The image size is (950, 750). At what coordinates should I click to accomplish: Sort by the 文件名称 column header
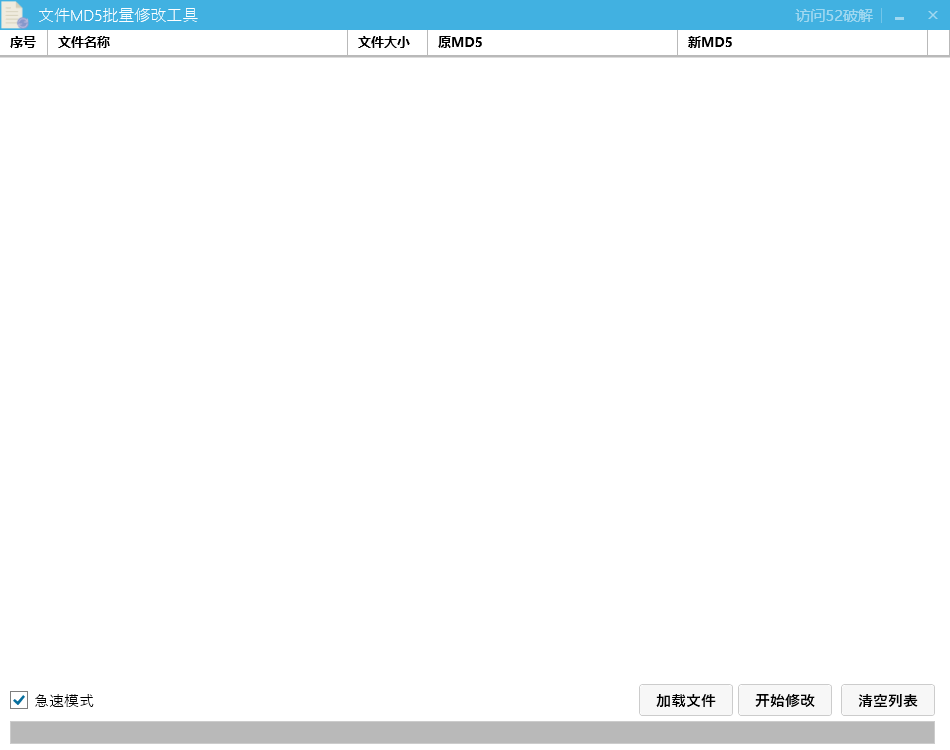tap(198, 42)
